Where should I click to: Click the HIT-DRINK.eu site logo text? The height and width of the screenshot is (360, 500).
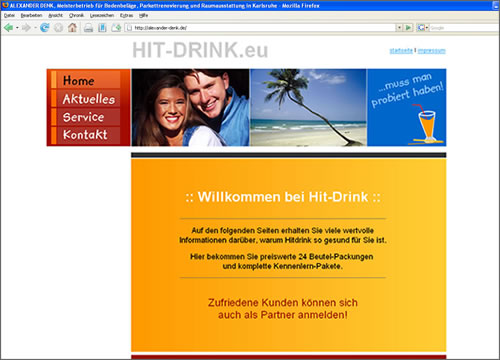click(200, 50)
